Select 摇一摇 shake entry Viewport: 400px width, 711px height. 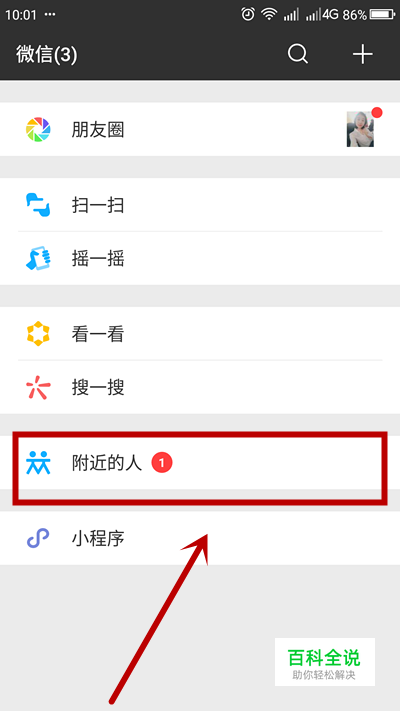coord(200,258)
